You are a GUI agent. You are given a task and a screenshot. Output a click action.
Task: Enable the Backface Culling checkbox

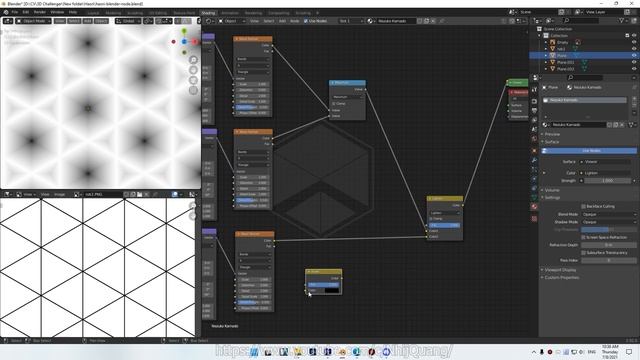click(583, 207)
